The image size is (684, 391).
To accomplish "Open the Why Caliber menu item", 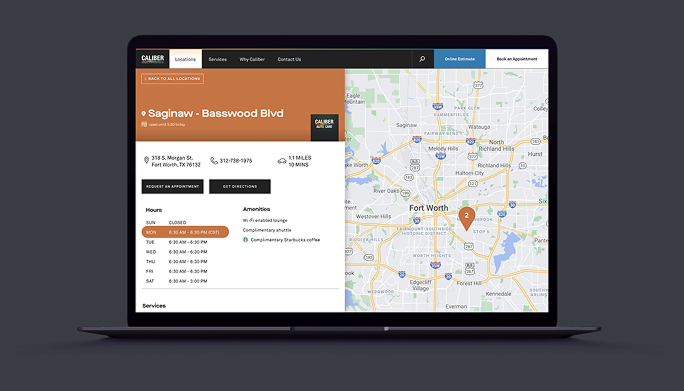I will (x=252, y=59).
